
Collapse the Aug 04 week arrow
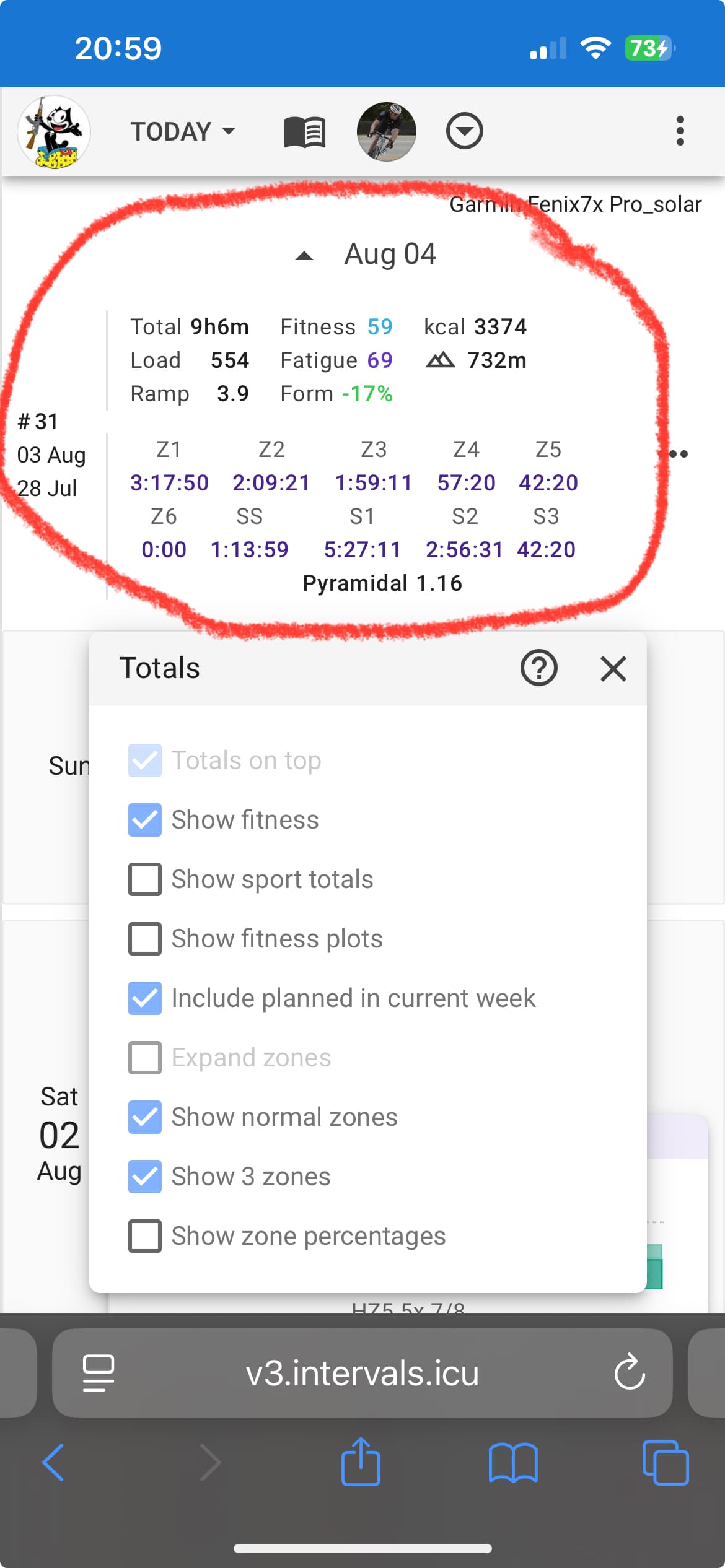click(x=304, y=256)
